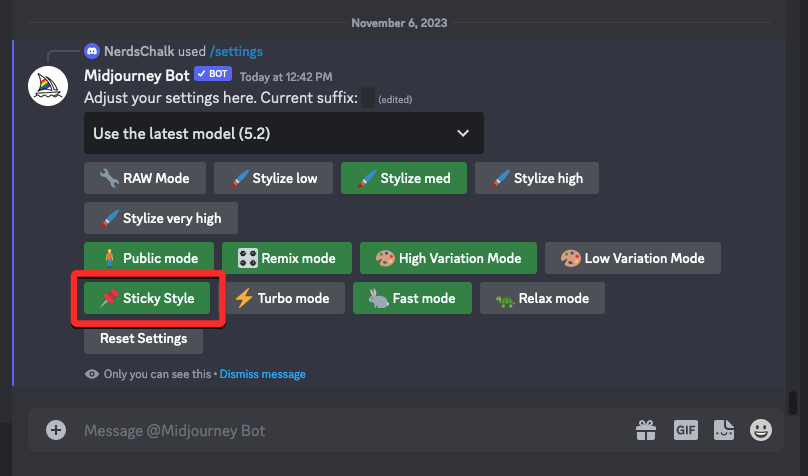808x476 pixels.
Task: Click the November 6, 2023 date divider text
Action: tap(399, 23)
